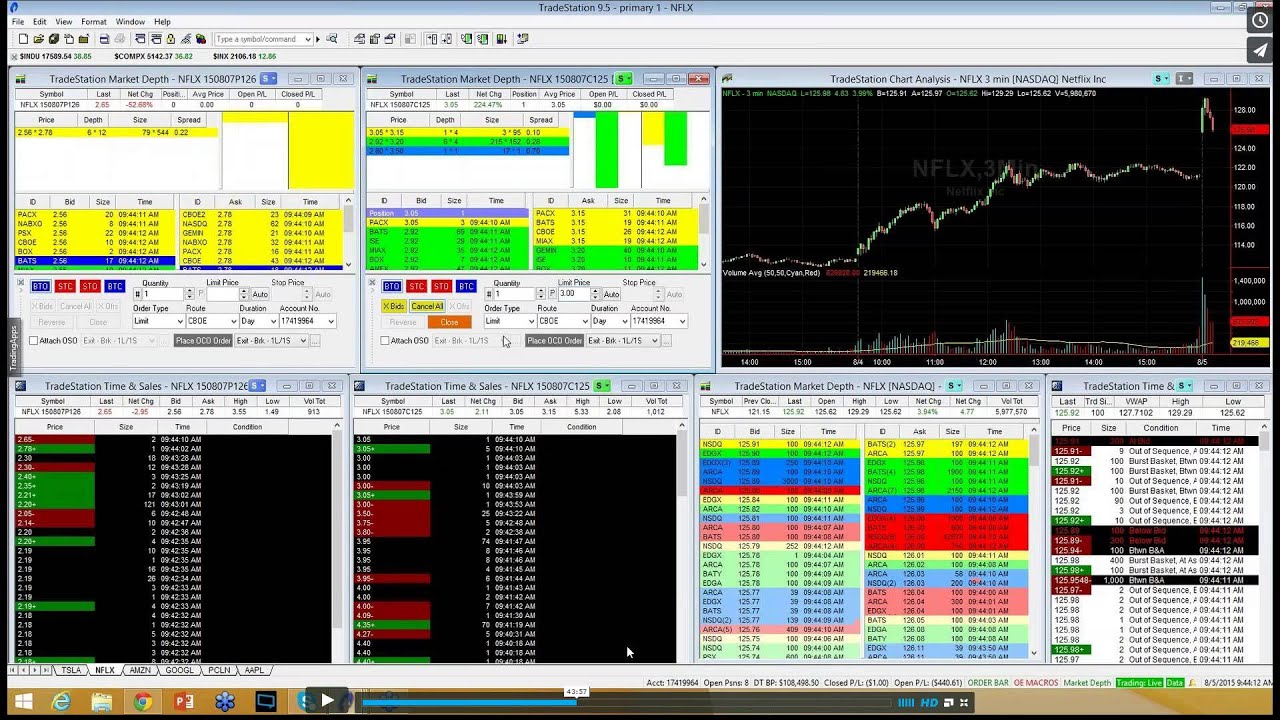Open the Help menu

pos(162,21)
